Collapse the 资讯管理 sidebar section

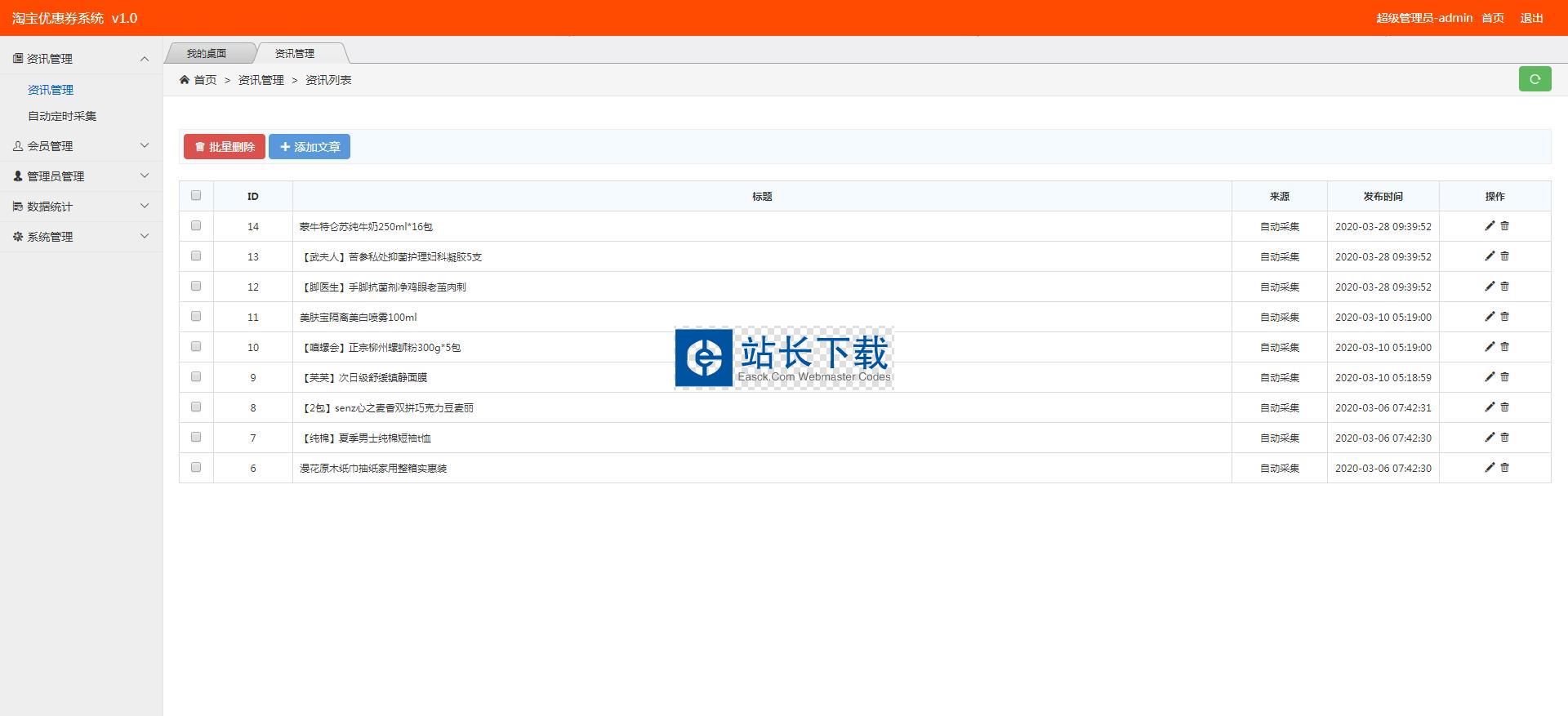(81, 59)
